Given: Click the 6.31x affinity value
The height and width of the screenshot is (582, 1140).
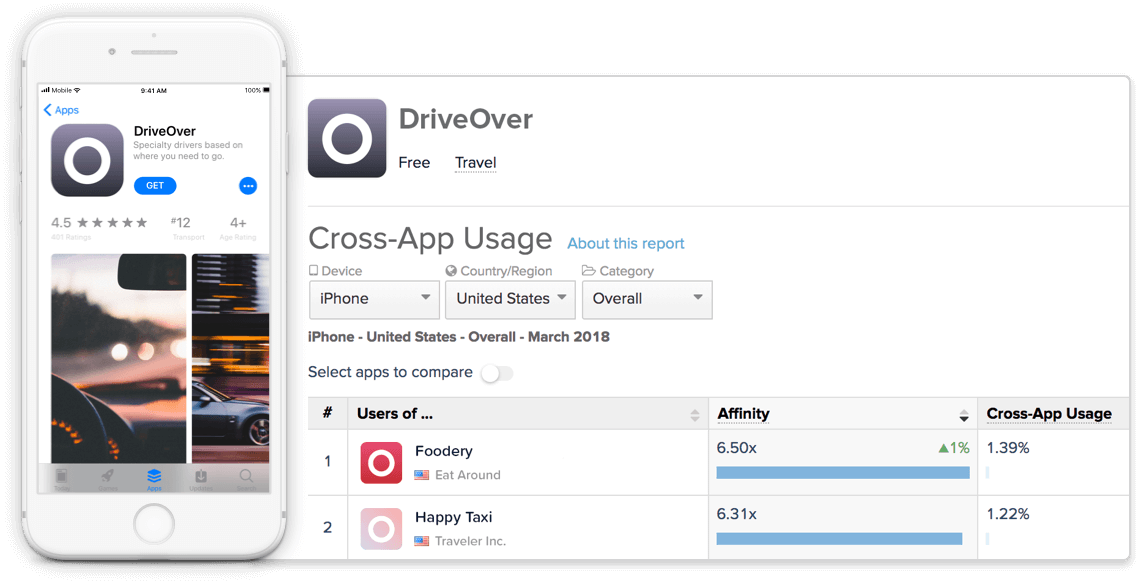Looking at the screenshot, I should (736, 514).
